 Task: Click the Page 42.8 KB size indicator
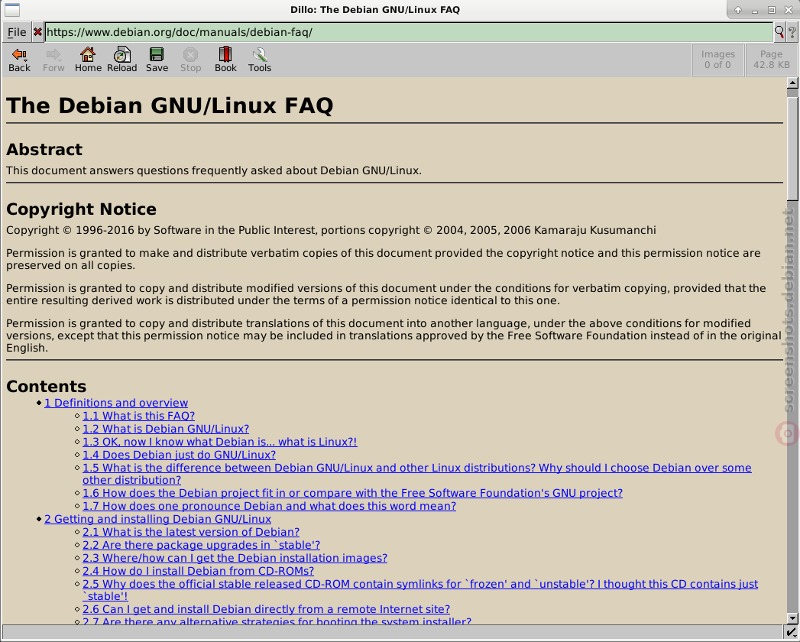pos(771,59)
